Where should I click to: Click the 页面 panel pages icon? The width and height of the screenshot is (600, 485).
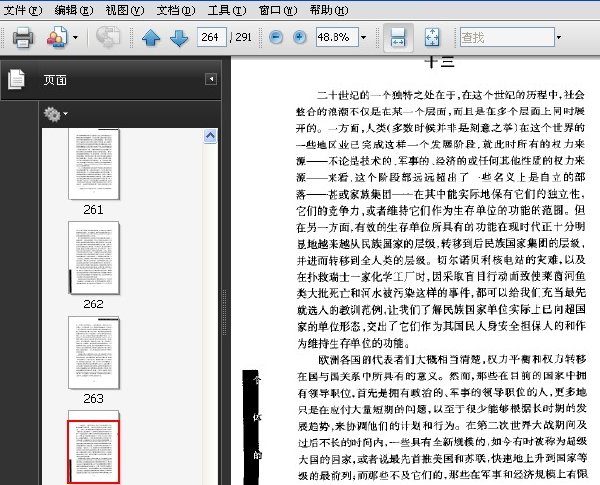pyautogui.click(x=16, y=80)
